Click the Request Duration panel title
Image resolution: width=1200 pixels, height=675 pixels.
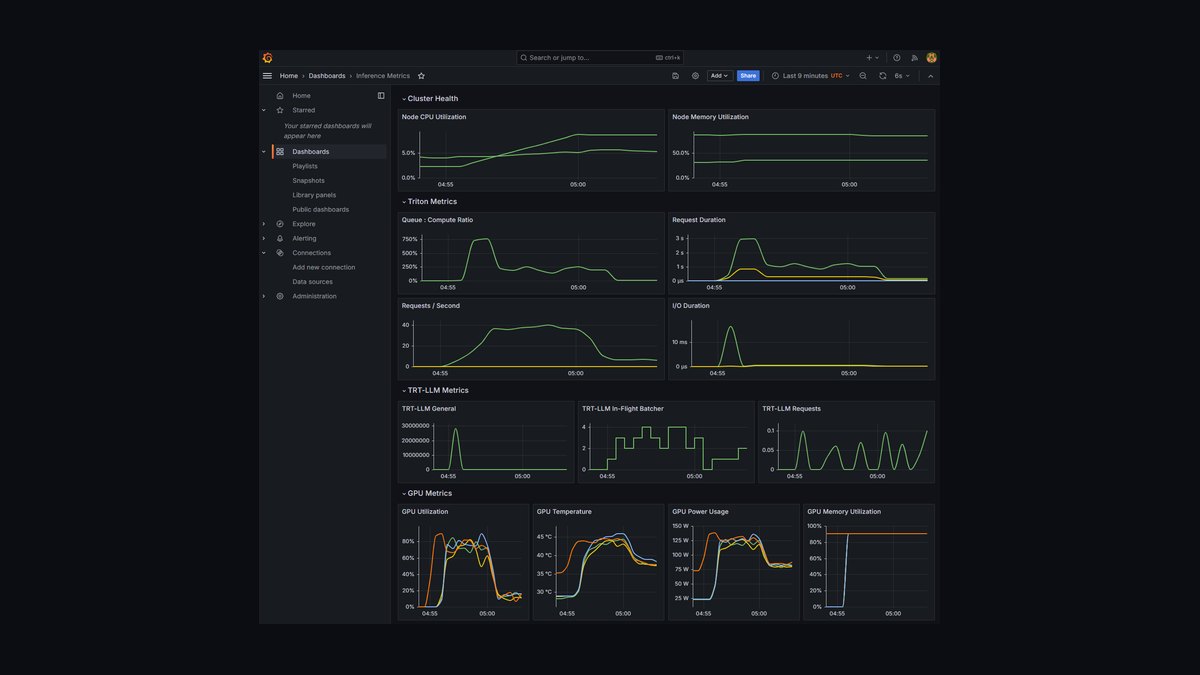699,220
